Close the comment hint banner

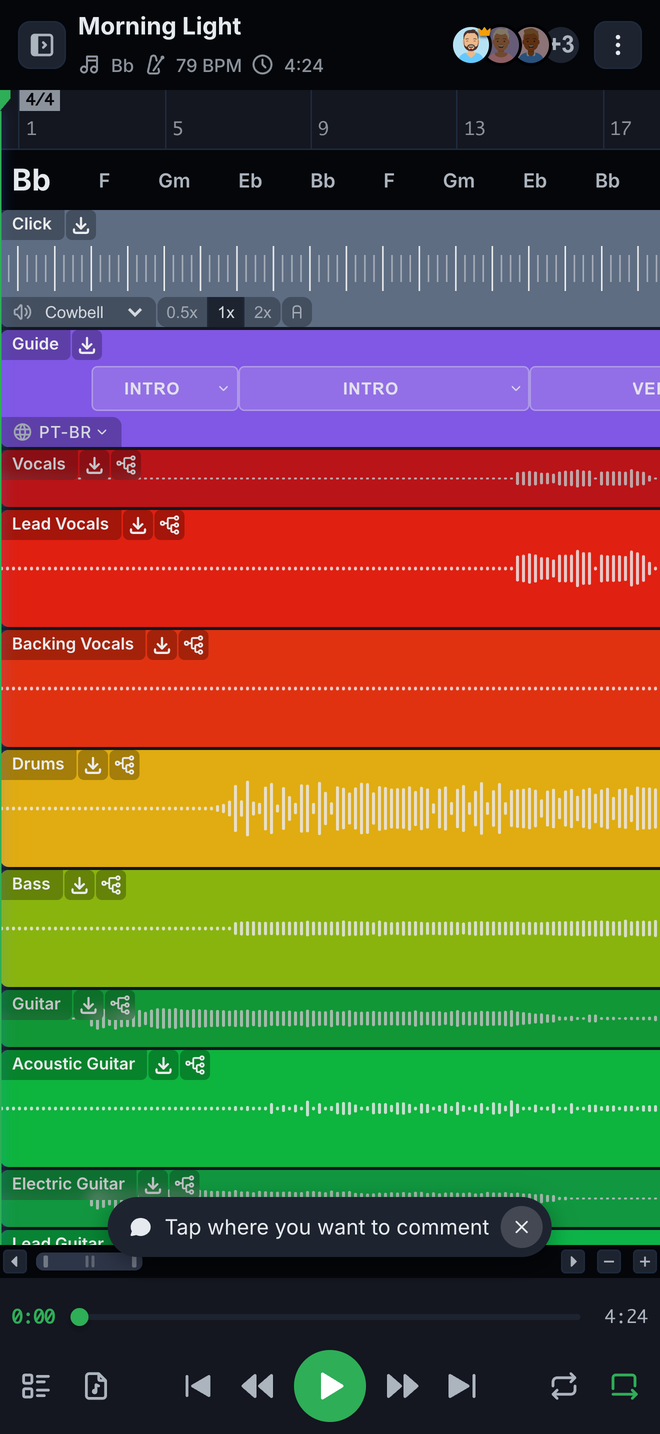[522, 1227]
